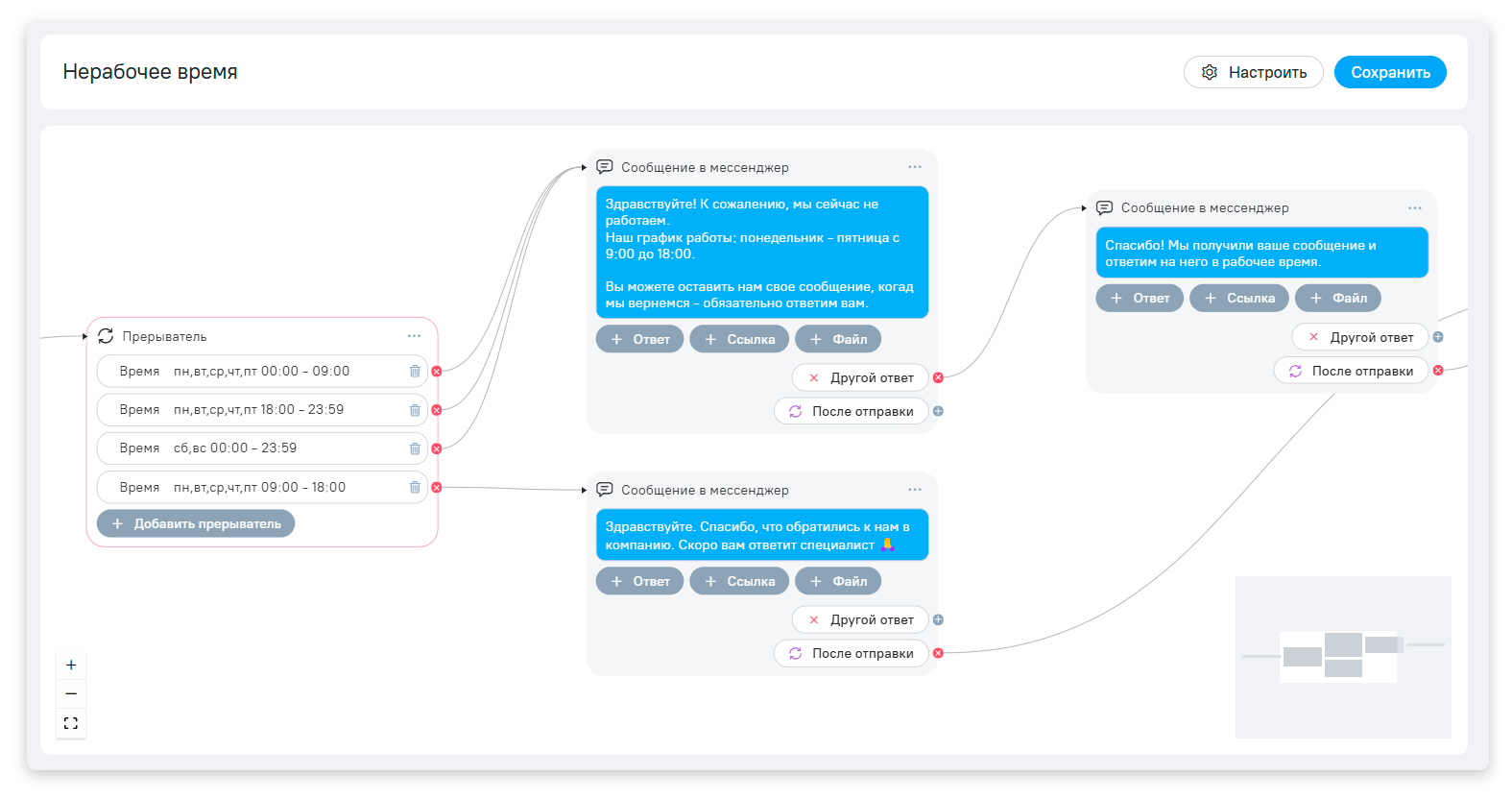
Task: Delete the пн-пт 00:00 - 09:00 time condition
Action: (x=415, y=371)
